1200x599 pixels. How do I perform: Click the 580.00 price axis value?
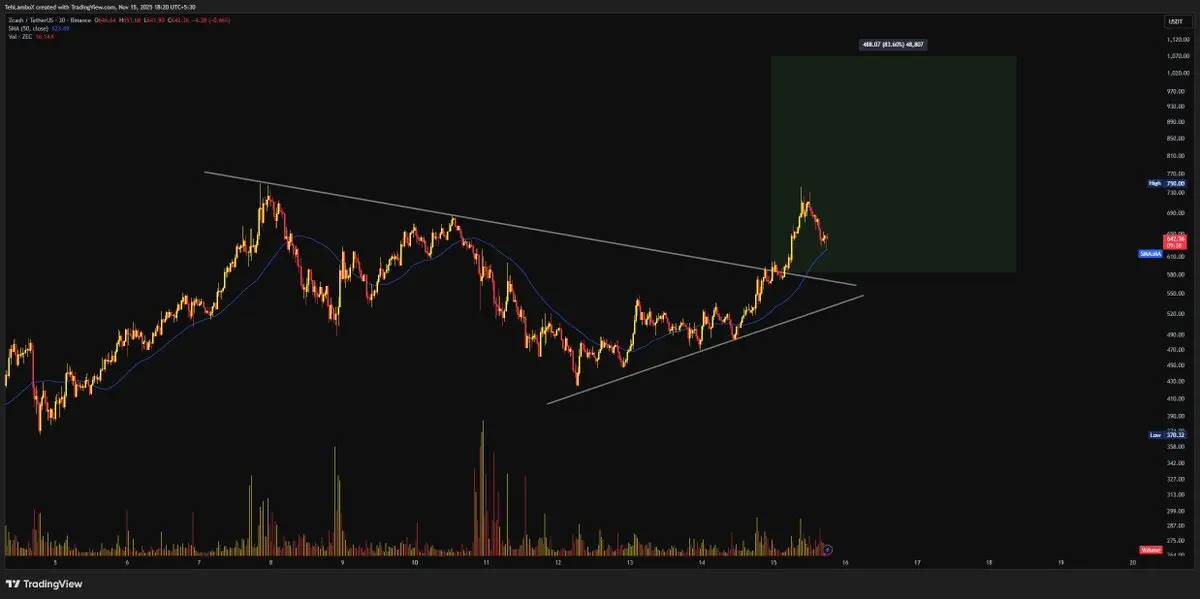click(1175, 274)
